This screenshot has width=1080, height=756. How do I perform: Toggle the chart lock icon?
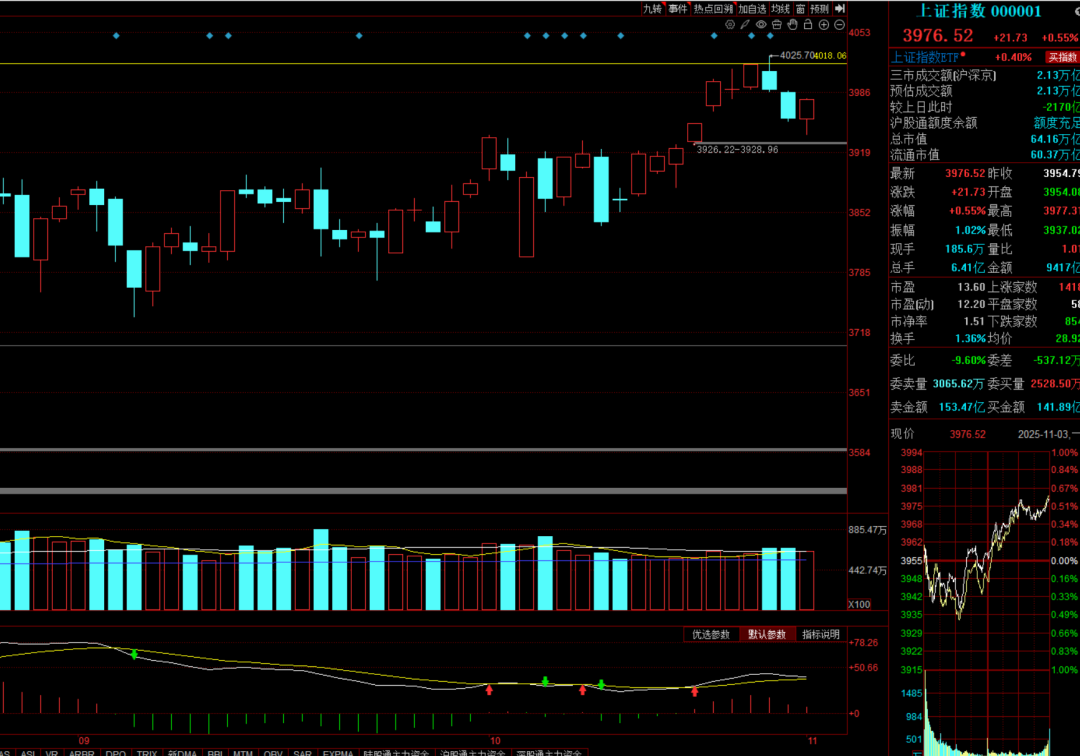point(807,24)
